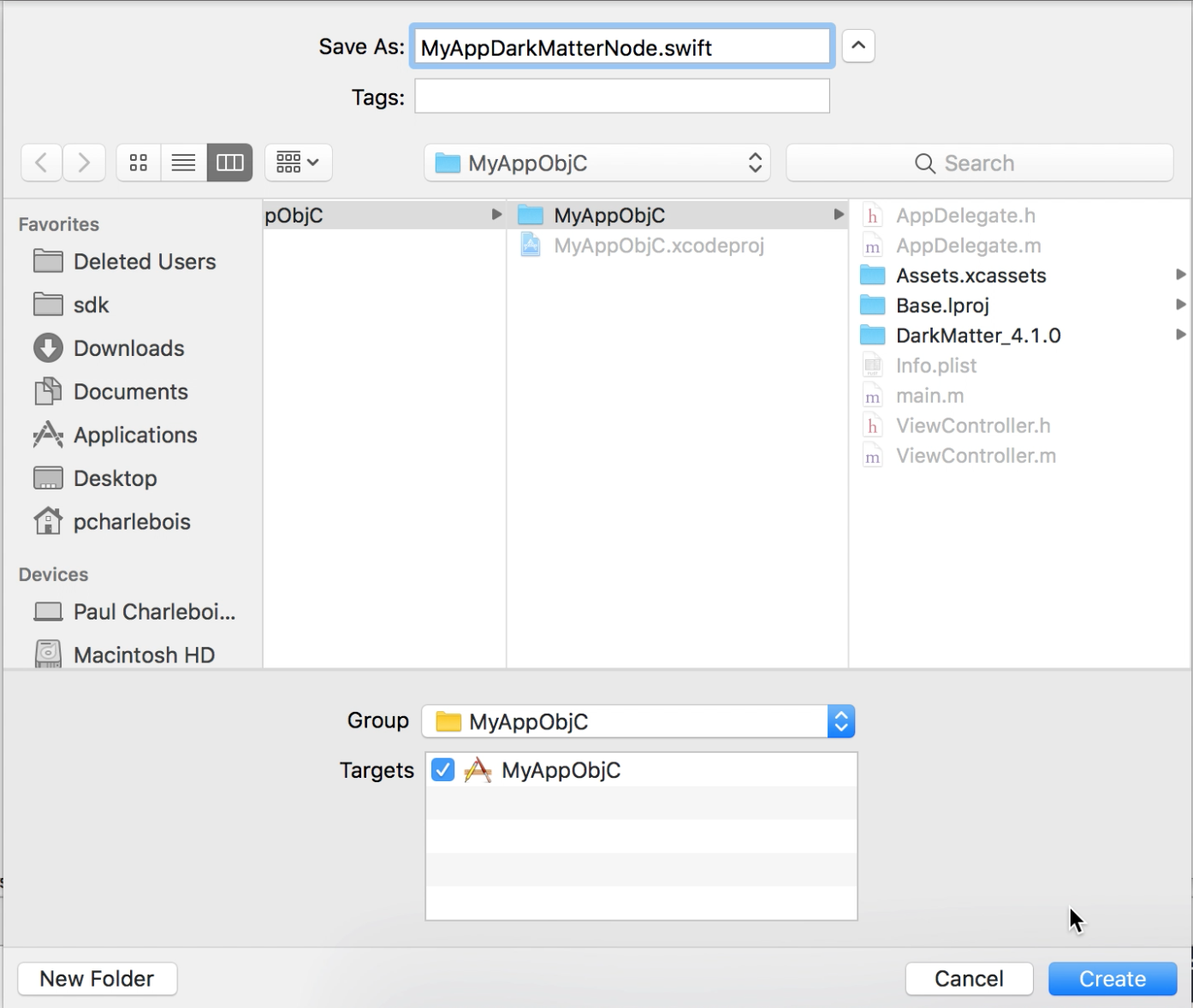This screenshot has height=1008, width=1193.
Task: Go back using left arrow button
Action: click(x=41, y=163)
